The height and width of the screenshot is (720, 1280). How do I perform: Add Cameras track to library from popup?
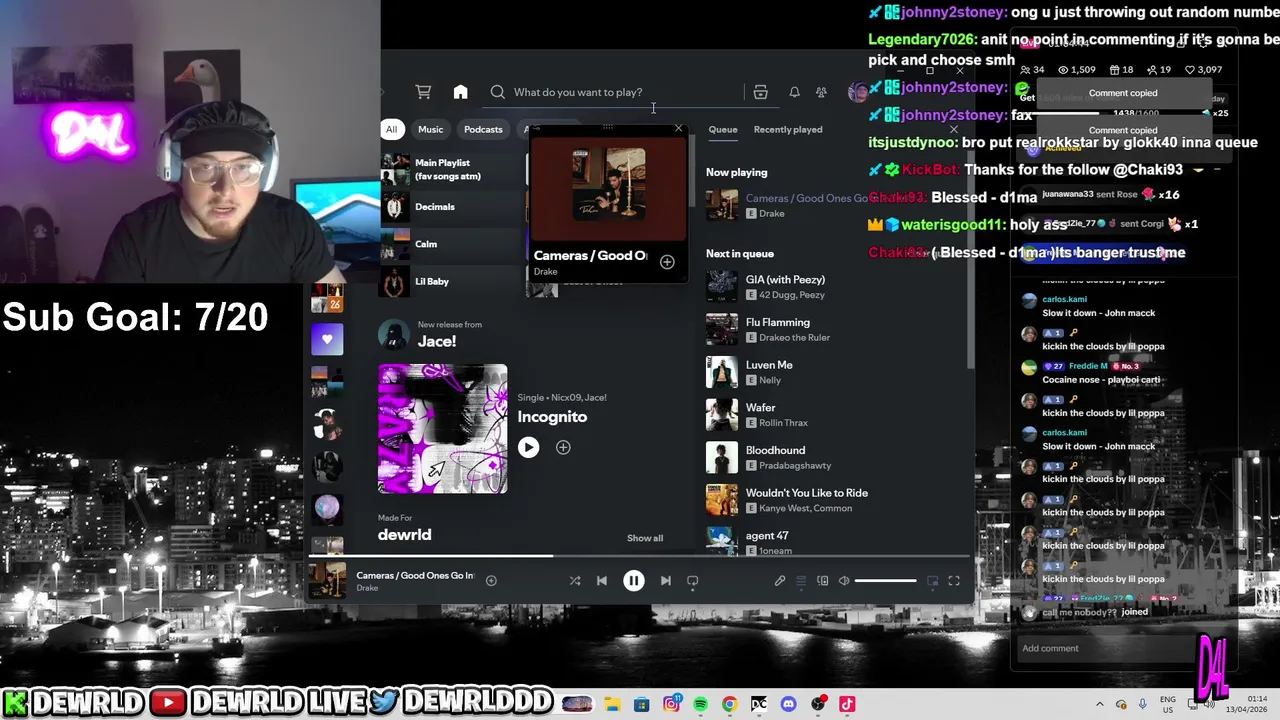[x=667, y=262]
